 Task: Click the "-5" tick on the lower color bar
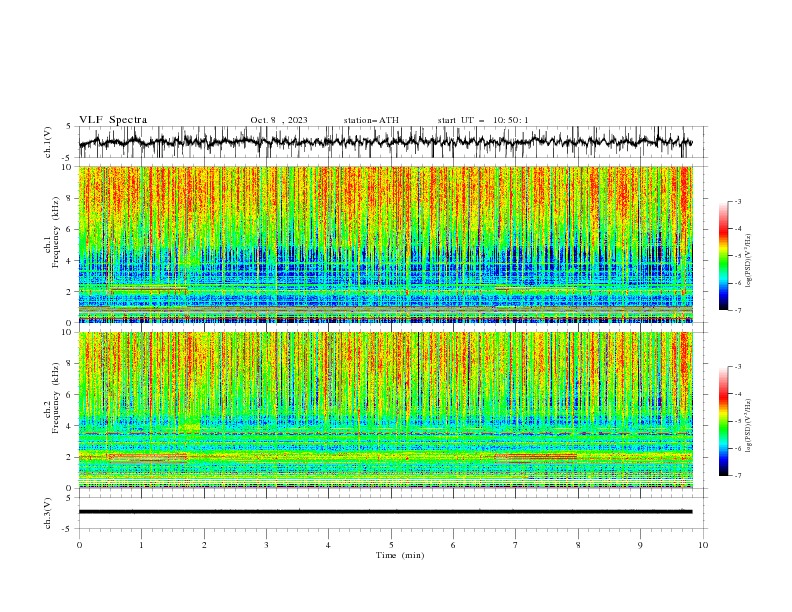[738, 421]
